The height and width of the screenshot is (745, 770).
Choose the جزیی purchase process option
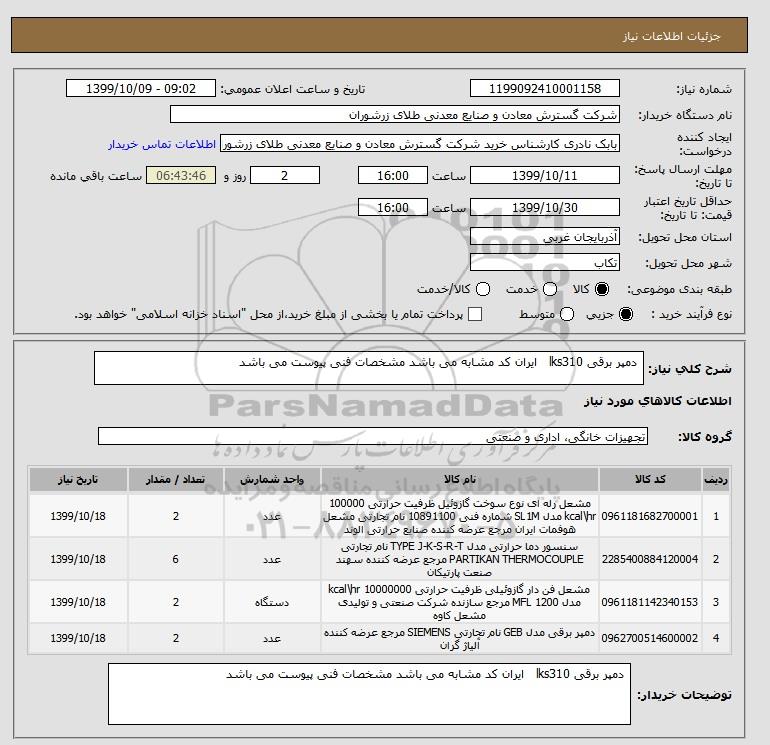pos(626,314)
